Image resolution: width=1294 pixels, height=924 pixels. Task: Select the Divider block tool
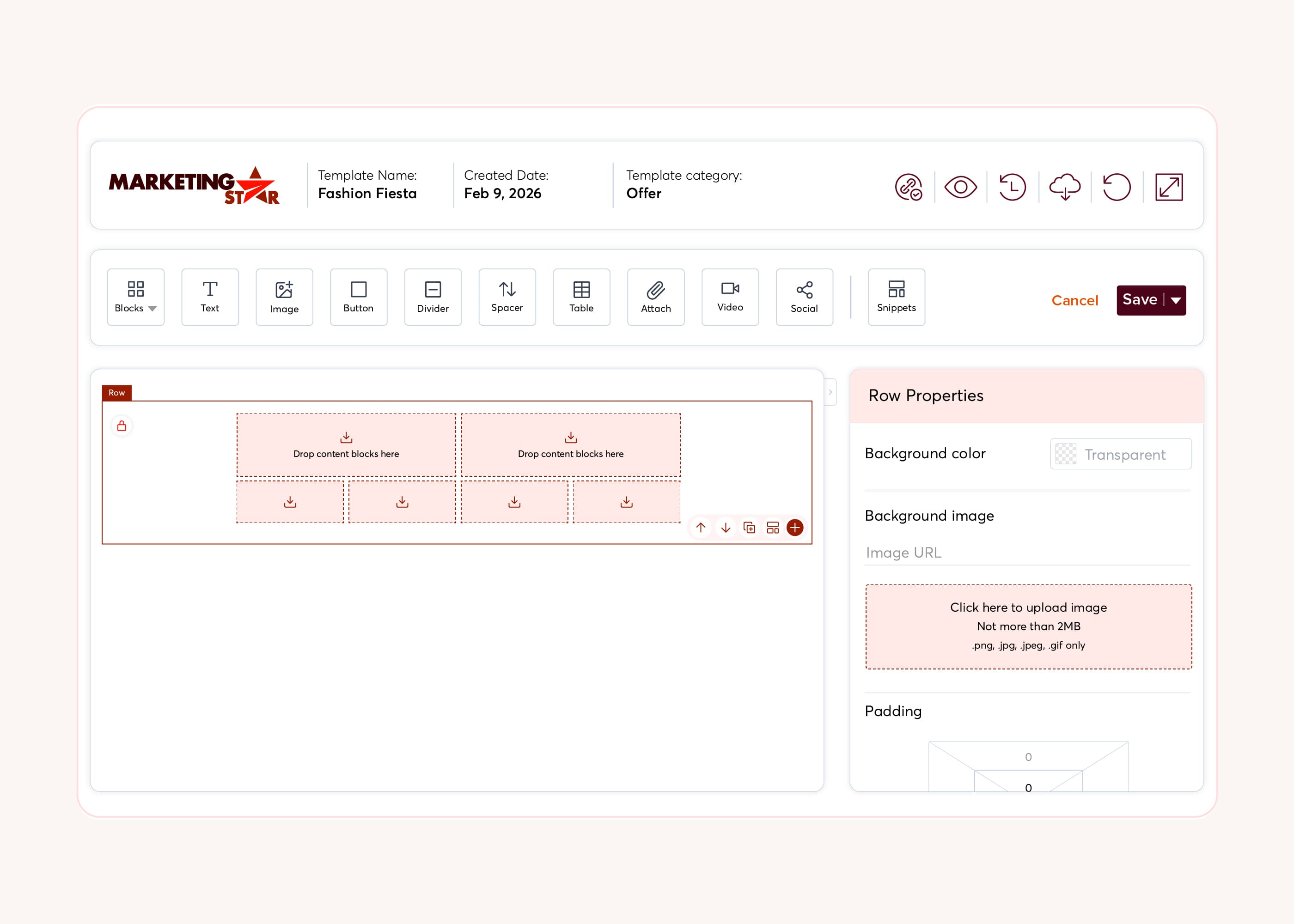(433, 297)
